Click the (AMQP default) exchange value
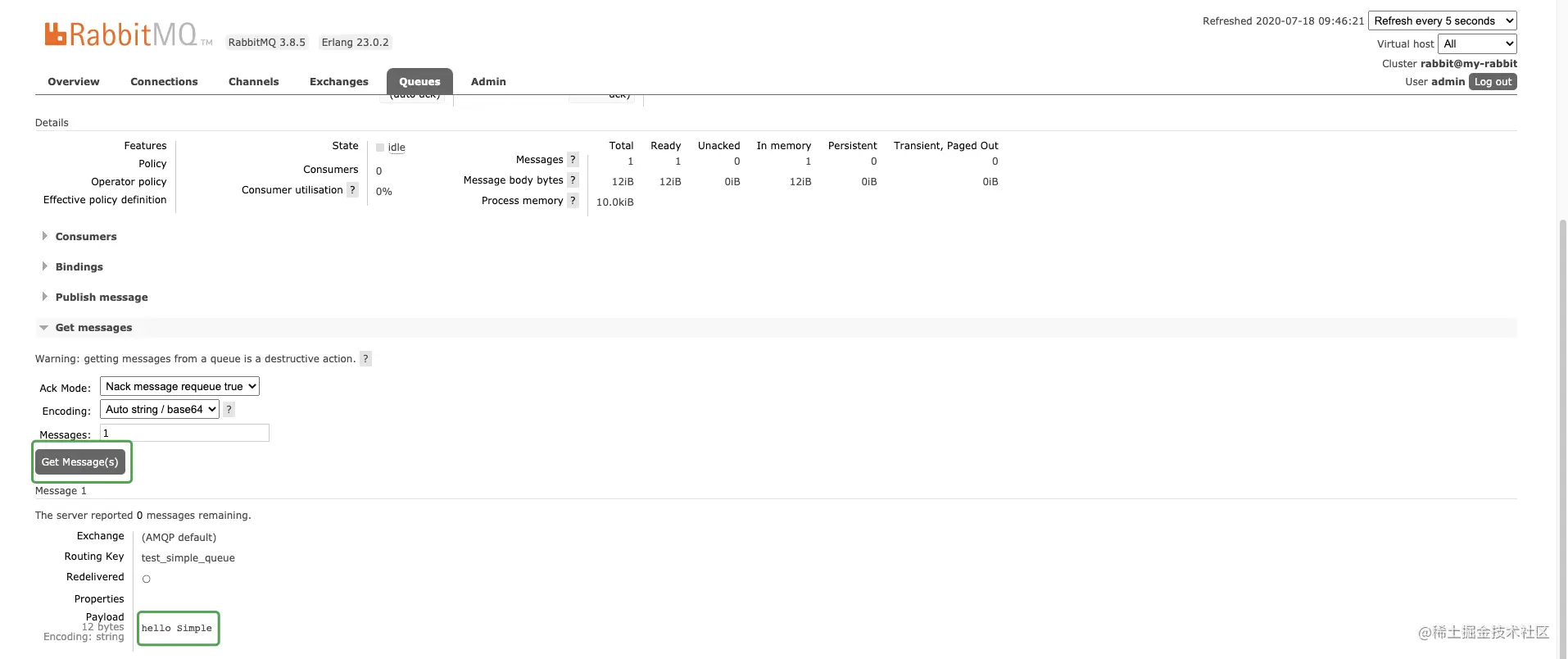The width and height of the screenshot is (1568, 659). pyautogui.click(x=179, y=538)
